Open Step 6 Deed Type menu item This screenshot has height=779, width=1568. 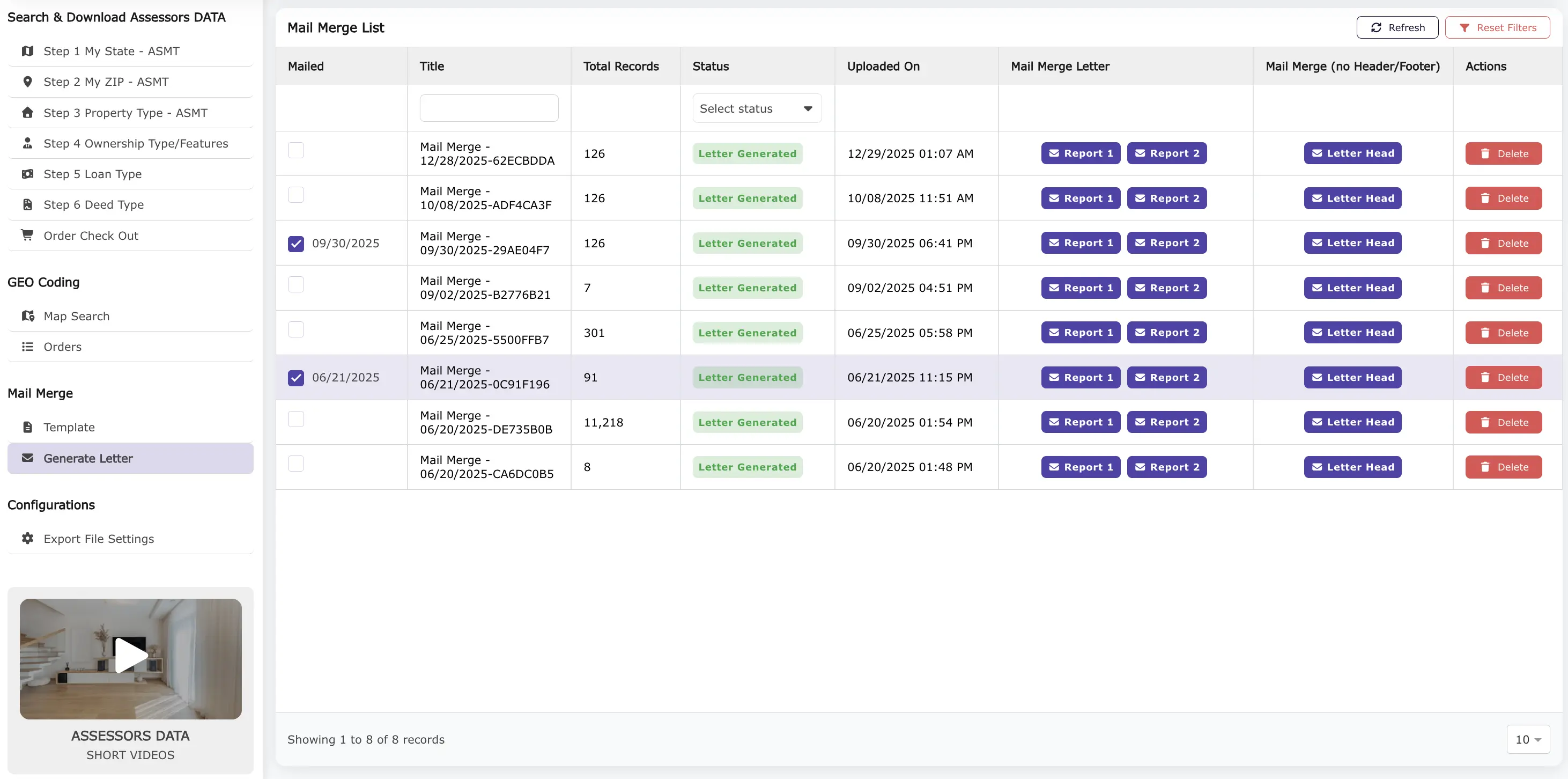pos(94,204)
